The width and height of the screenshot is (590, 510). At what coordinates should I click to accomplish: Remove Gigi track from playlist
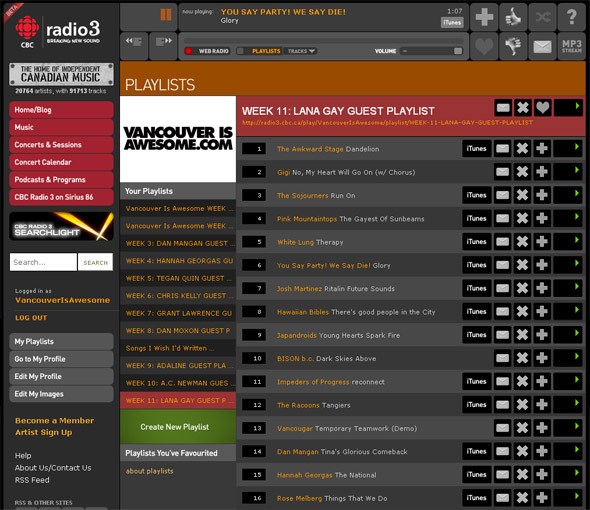(522, 172)
